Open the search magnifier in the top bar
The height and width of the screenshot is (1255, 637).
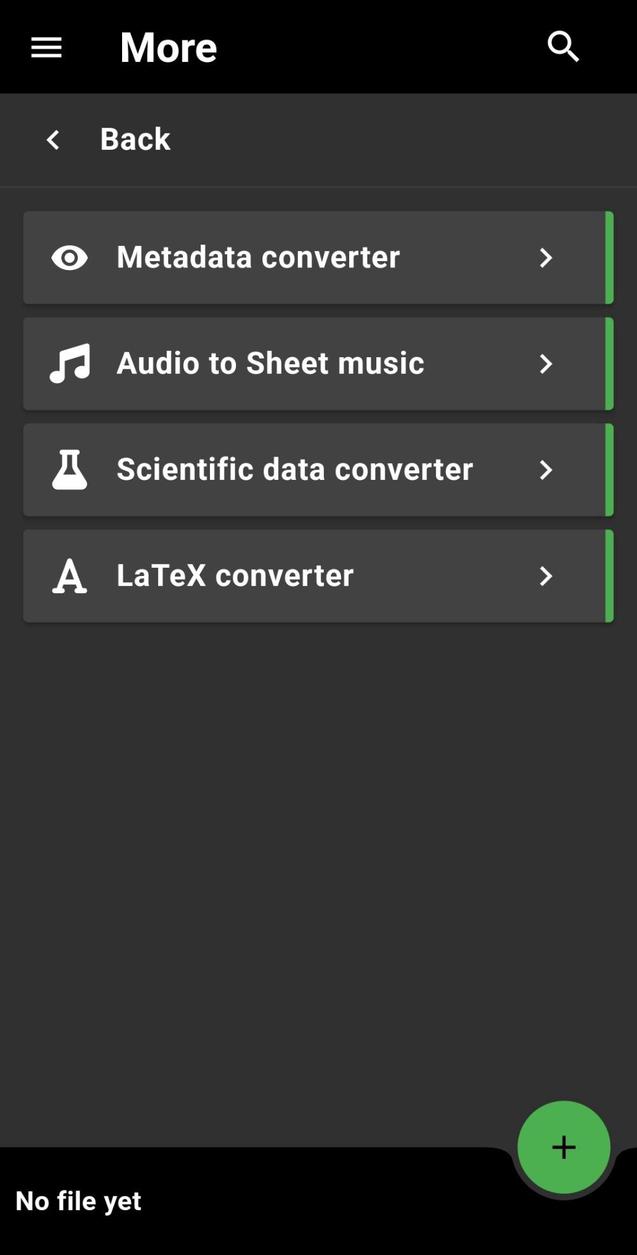[x=562, y=45]
